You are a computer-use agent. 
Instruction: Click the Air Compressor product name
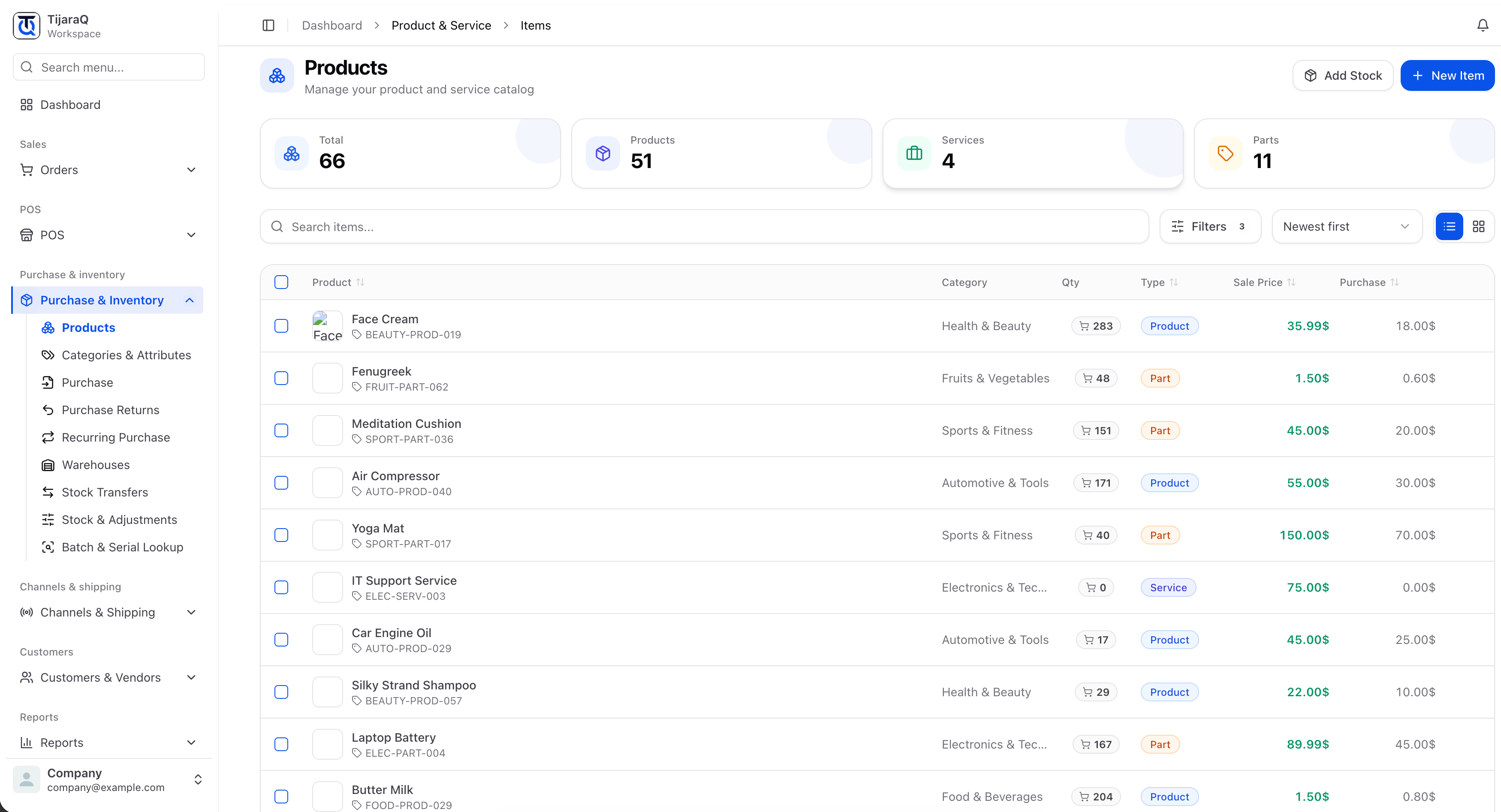[x=395, y=476]
